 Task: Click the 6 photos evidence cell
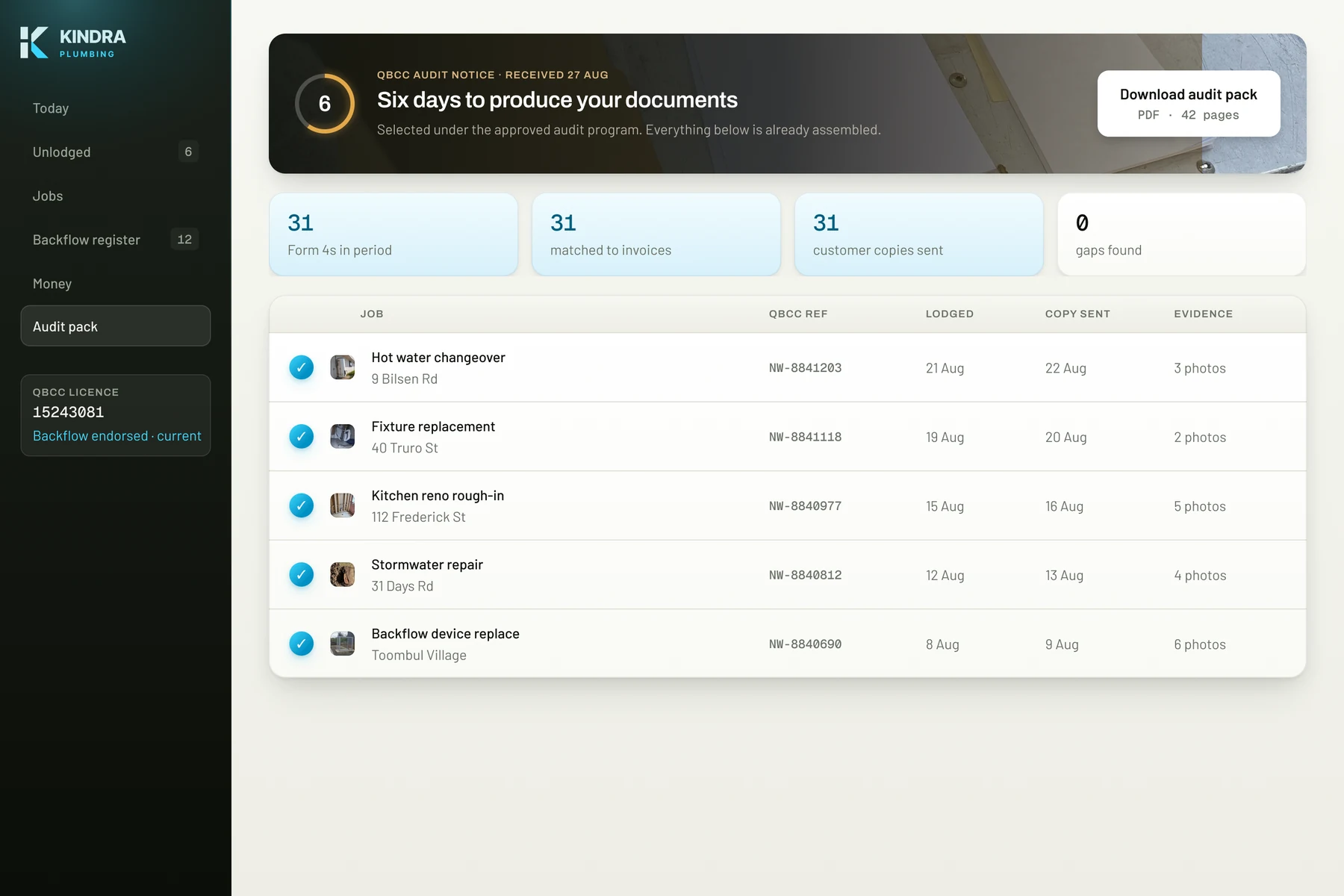(x=1200, y=644)
